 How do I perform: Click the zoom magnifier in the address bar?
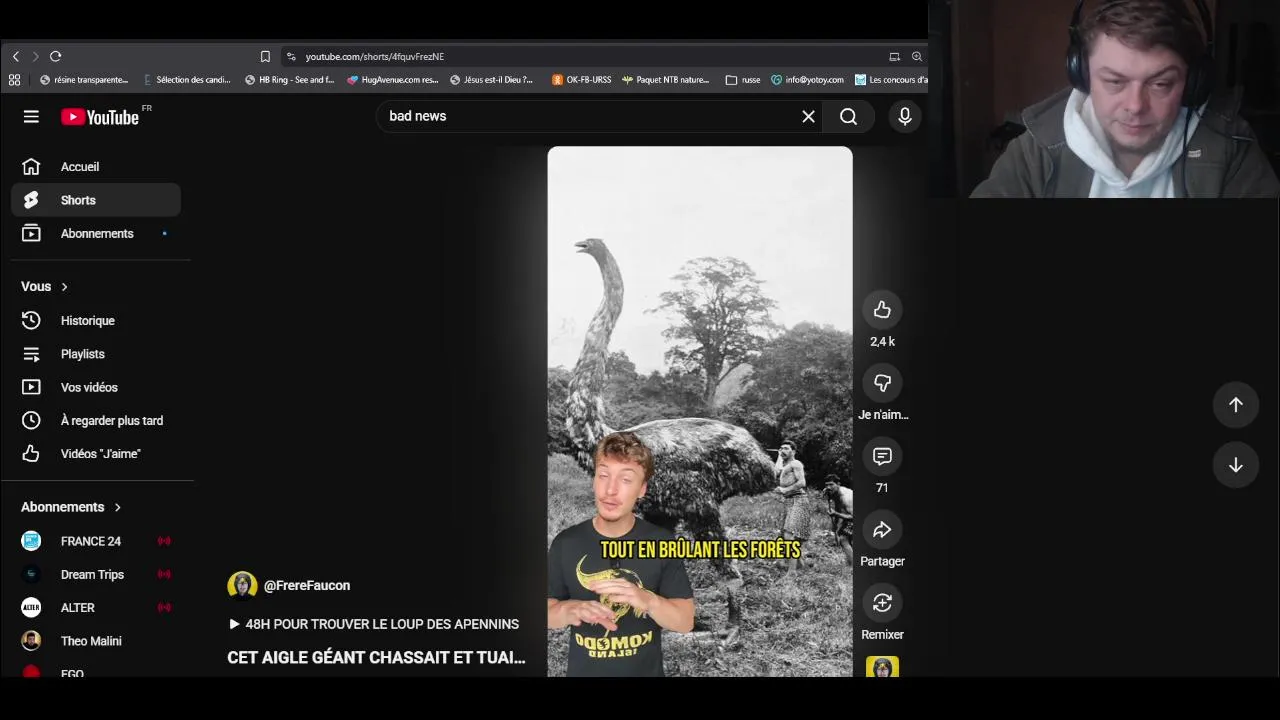tap(916, 57)
